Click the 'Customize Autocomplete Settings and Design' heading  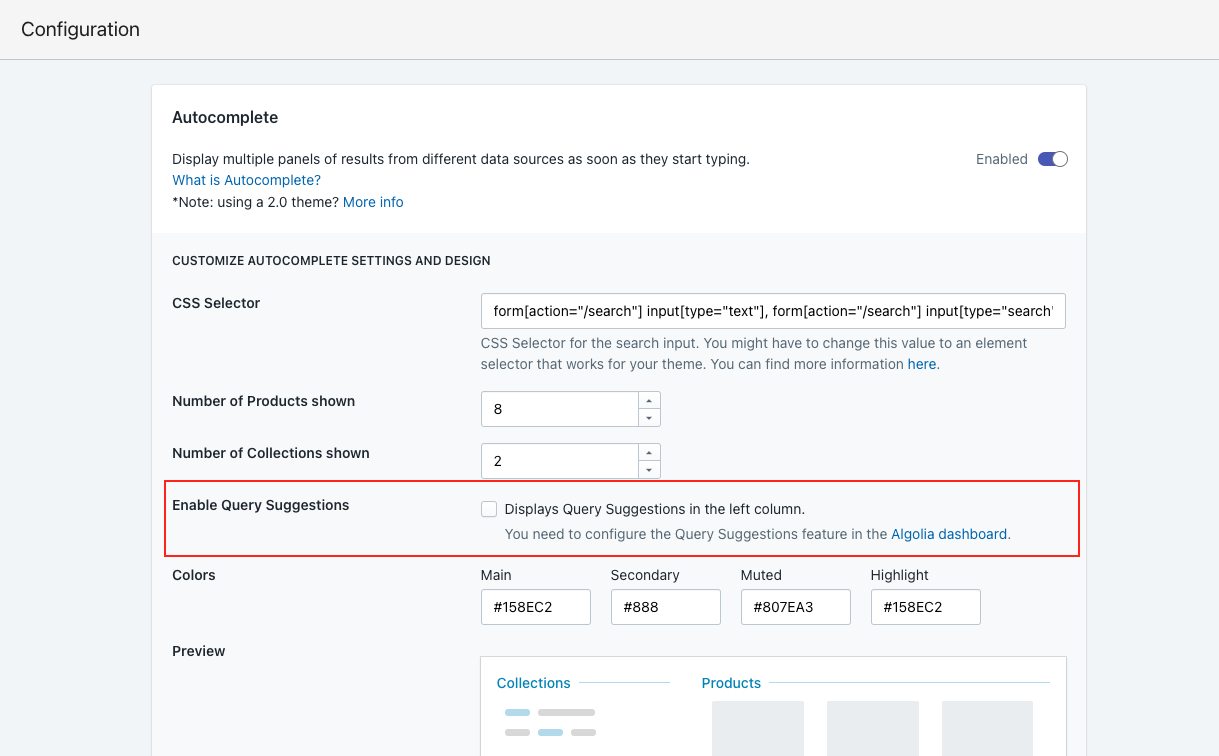pos(331,261)
